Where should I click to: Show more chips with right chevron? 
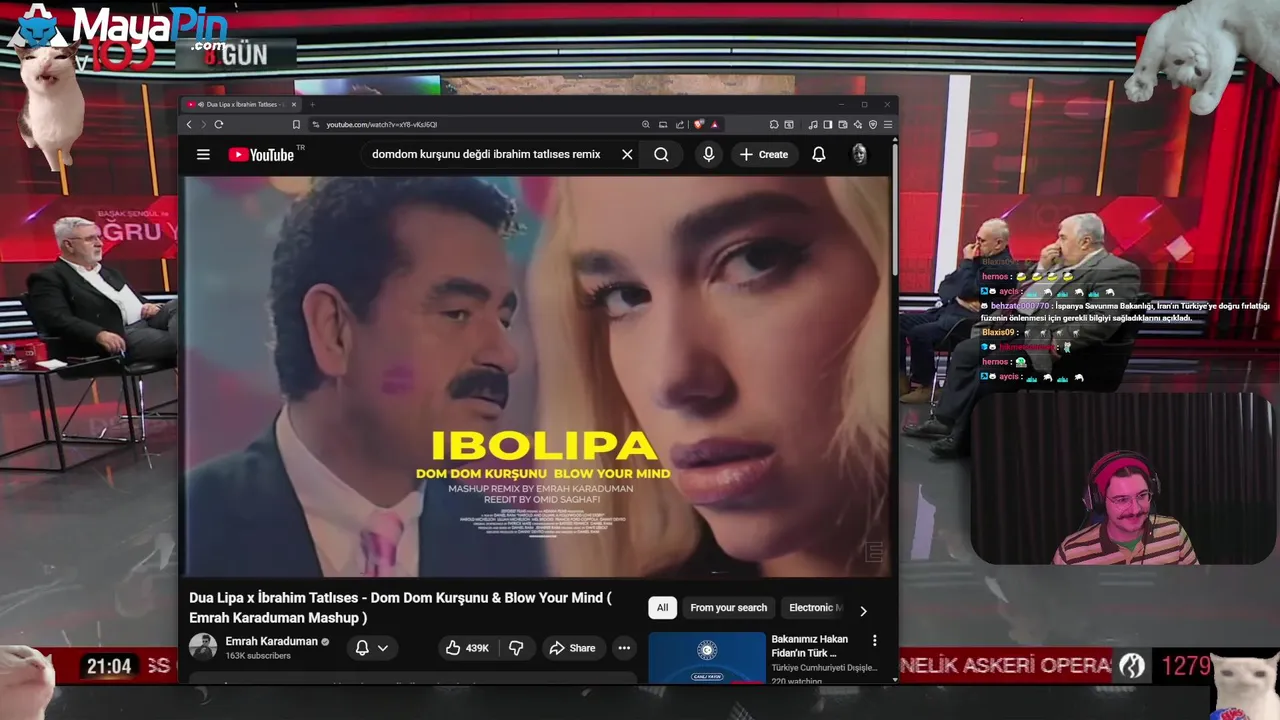[863, 610]
